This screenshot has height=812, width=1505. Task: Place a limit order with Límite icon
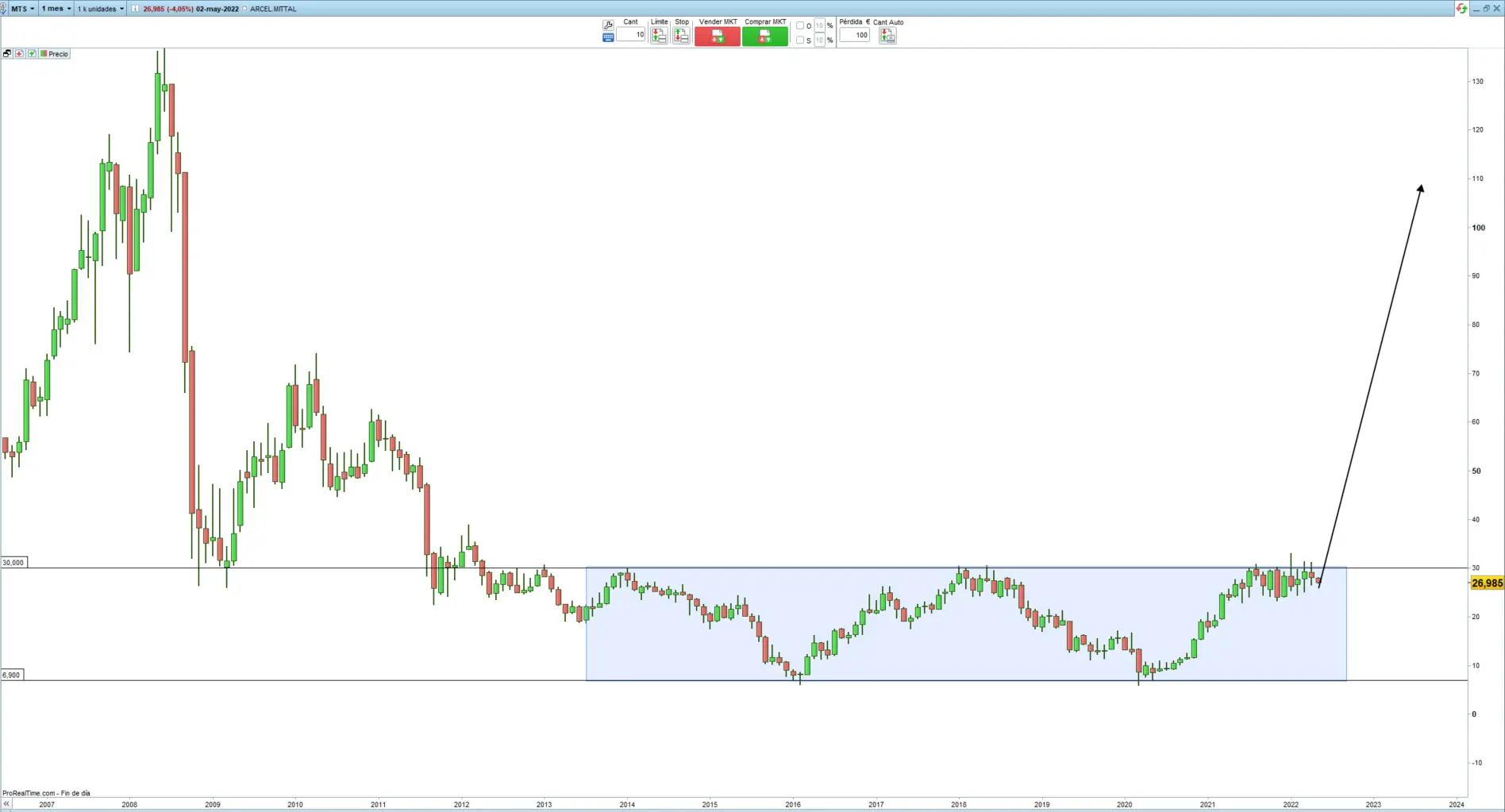659,36
